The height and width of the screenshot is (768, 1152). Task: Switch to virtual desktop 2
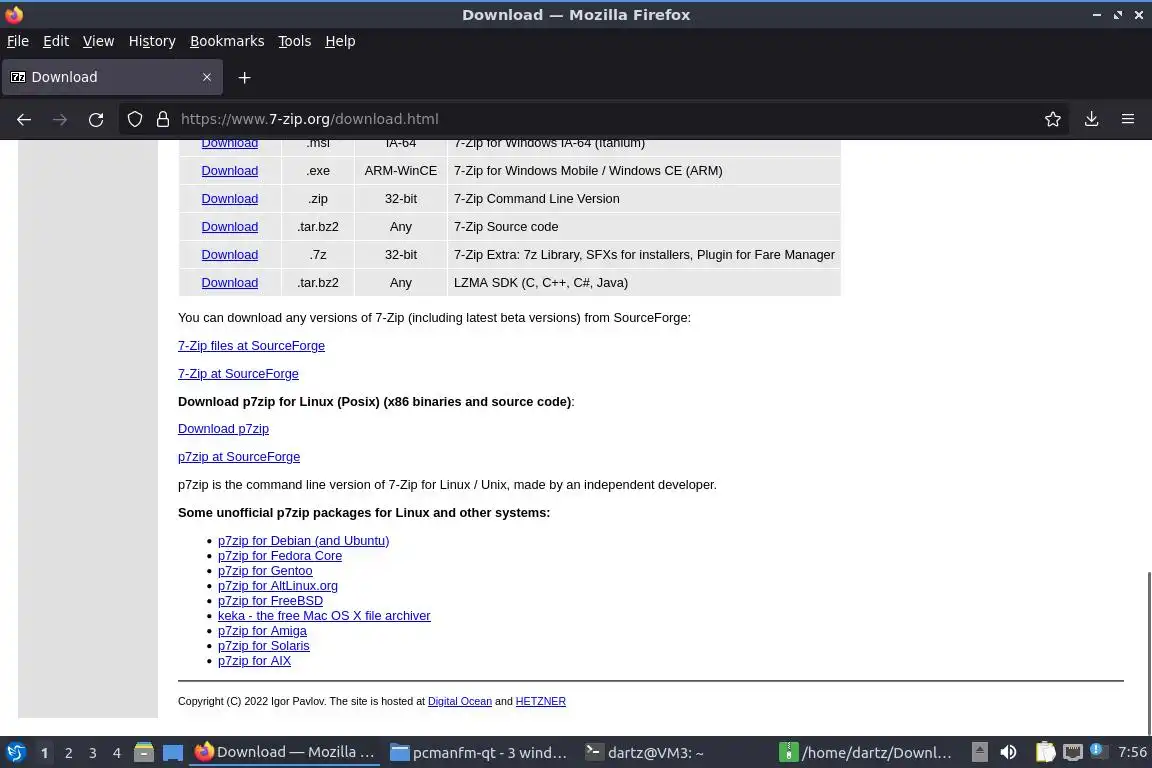tap(68, 753)
